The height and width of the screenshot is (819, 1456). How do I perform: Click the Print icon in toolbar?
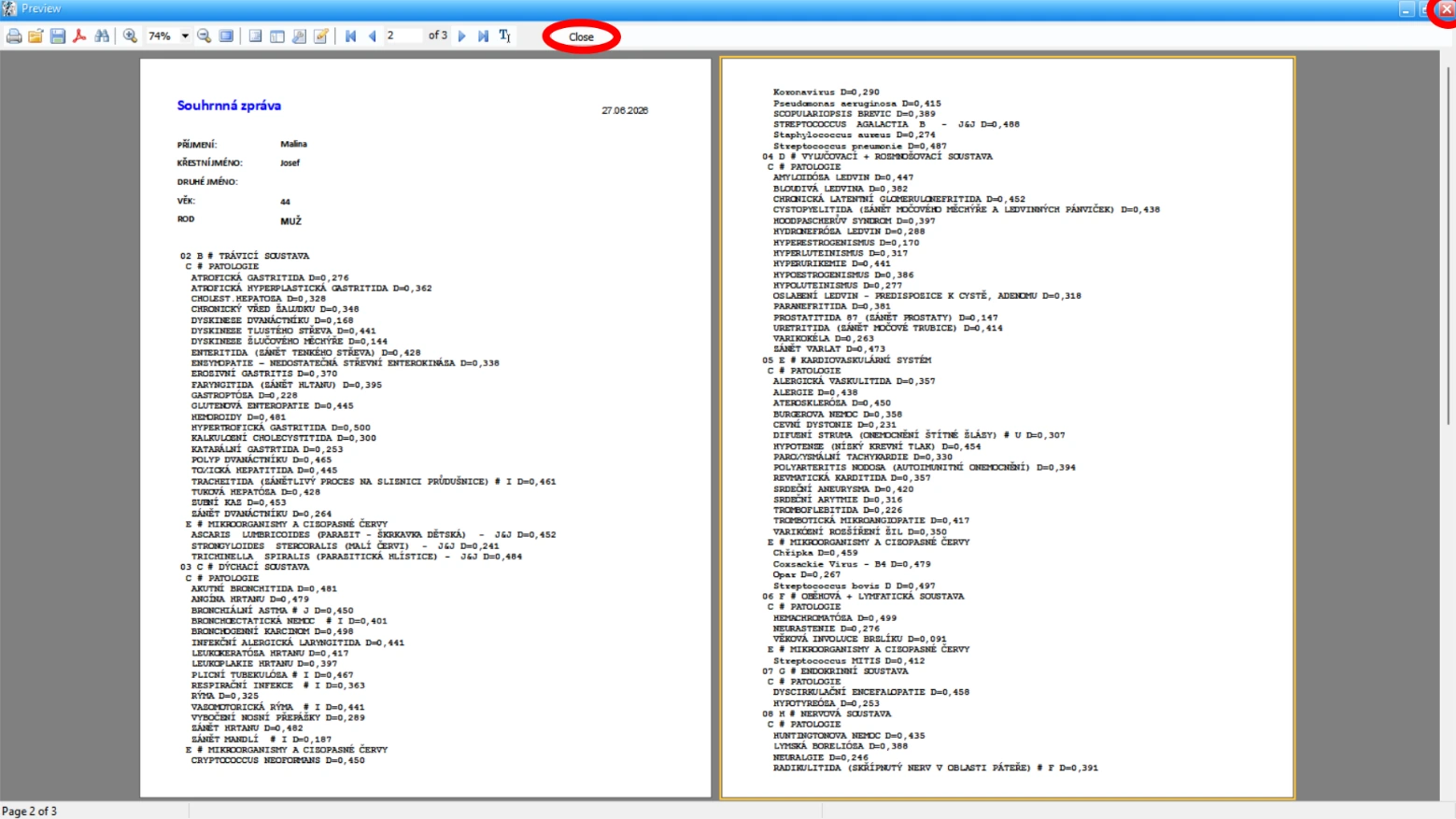click(x=14, y=36)
